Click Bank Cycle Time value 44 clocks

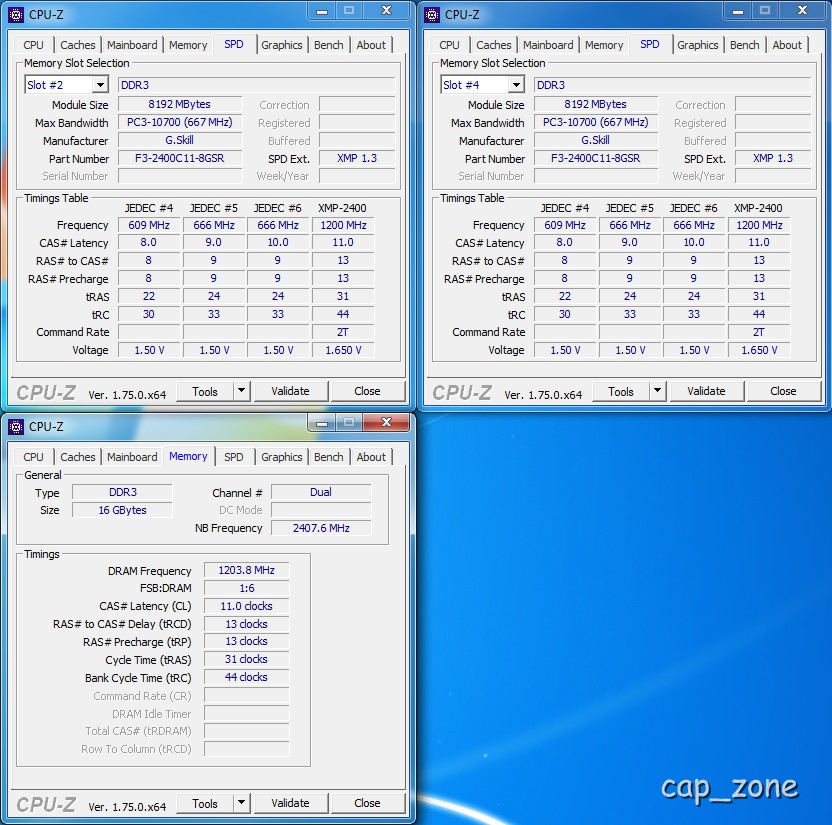click(x=247, y=678)
